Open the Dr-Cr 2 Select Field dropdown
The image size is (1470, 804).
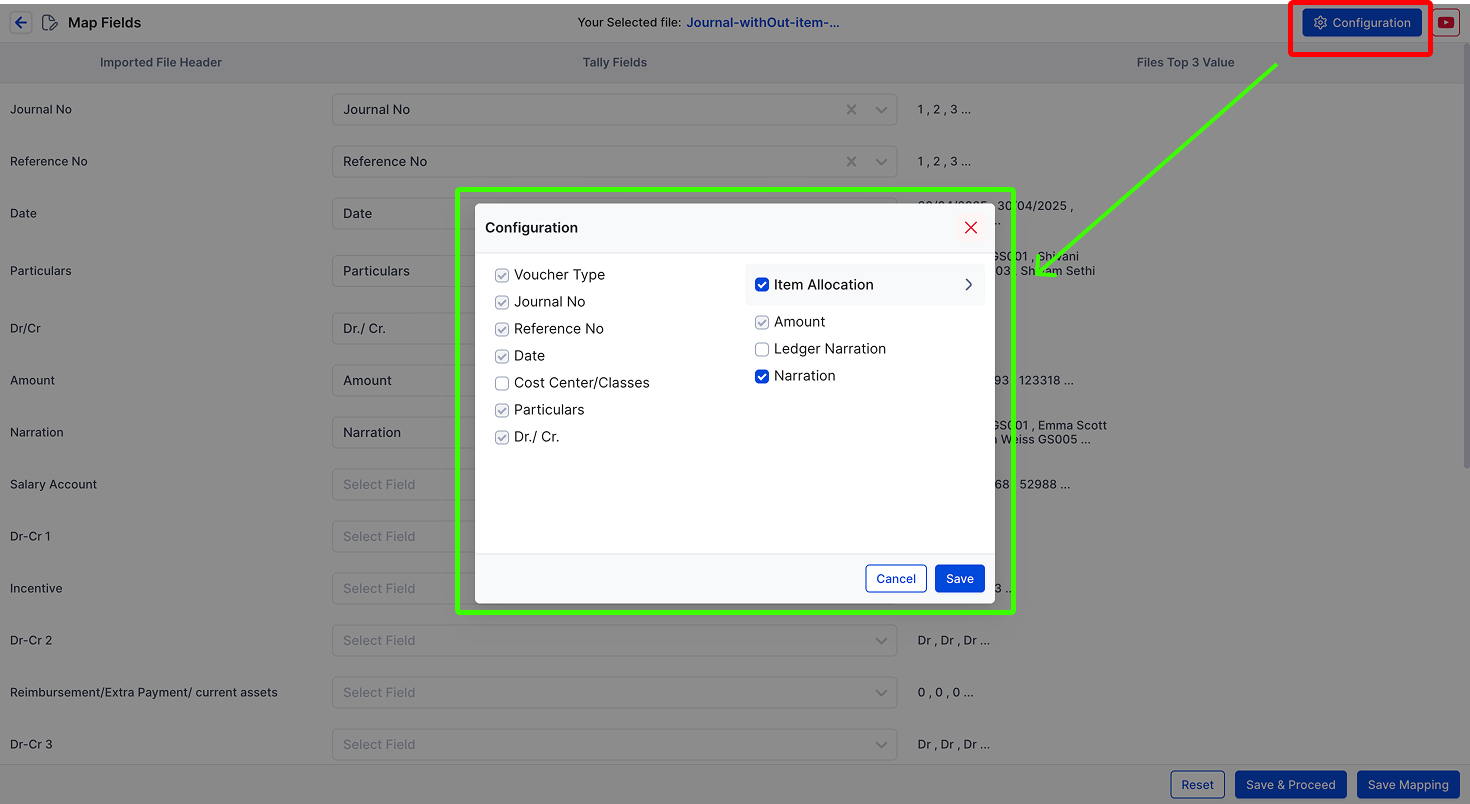pyautogui.click(x=614, y=640)
